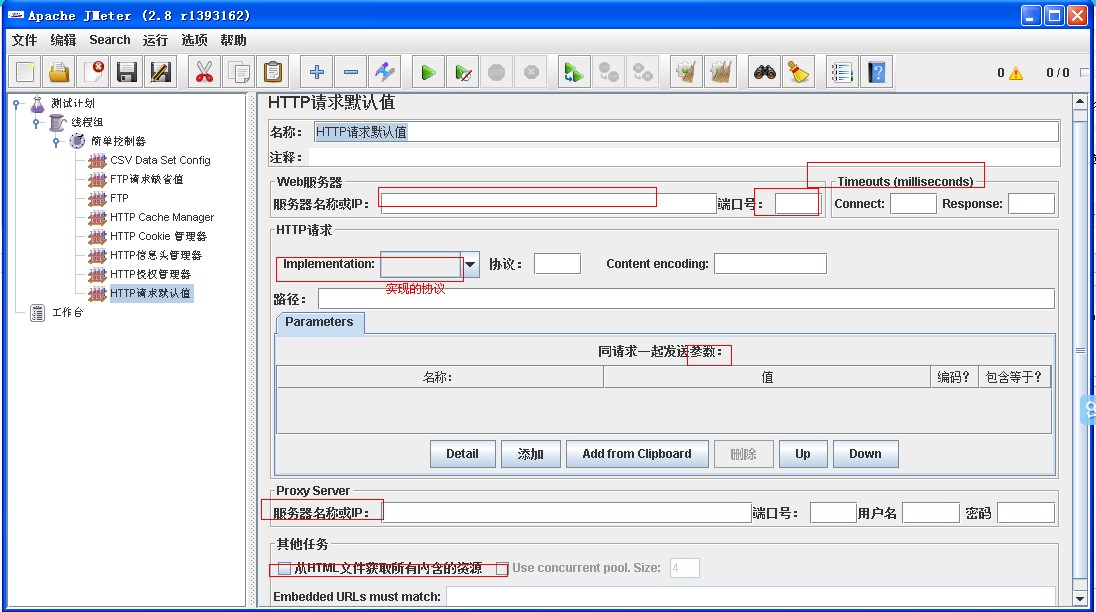Click the New test plan icon

coord(25,72)
